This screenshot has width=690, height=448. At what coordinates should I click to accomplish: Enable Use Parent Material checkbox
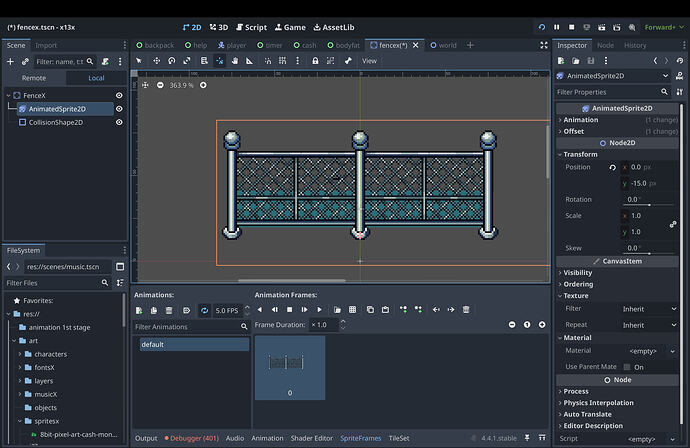click(626, 367)
